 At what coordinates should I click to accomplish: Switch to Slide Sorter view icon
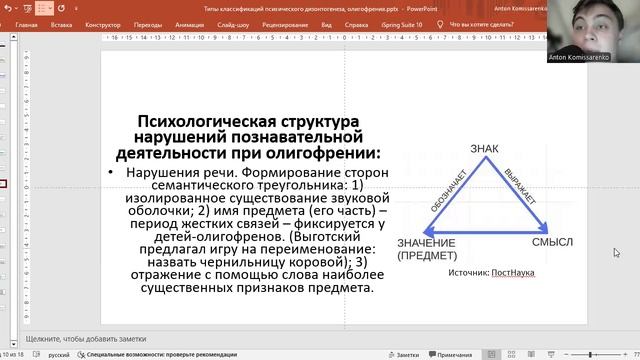pyautogui.click(x=511, y=354)
